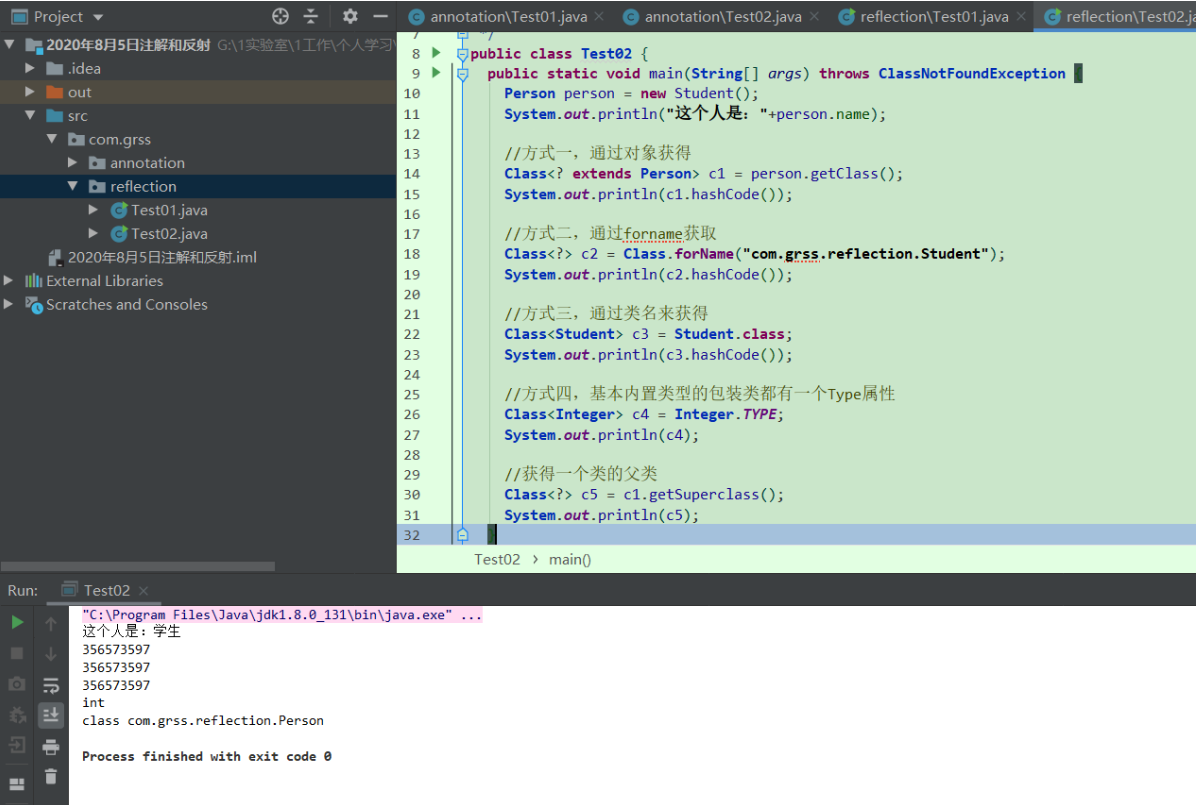Expand the .idea folder

pyautogui.click(x=30, y=68)
